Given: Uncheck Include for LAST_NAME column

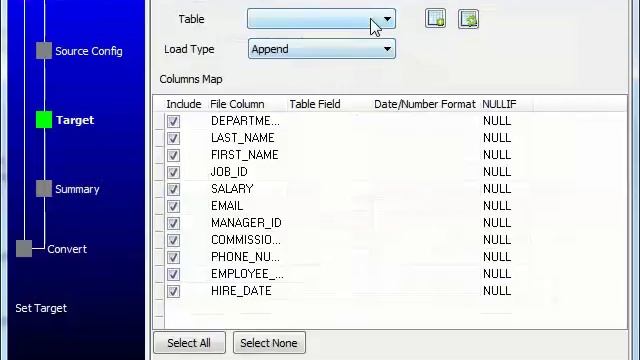Looking at the screenshot, I should 173,138.
